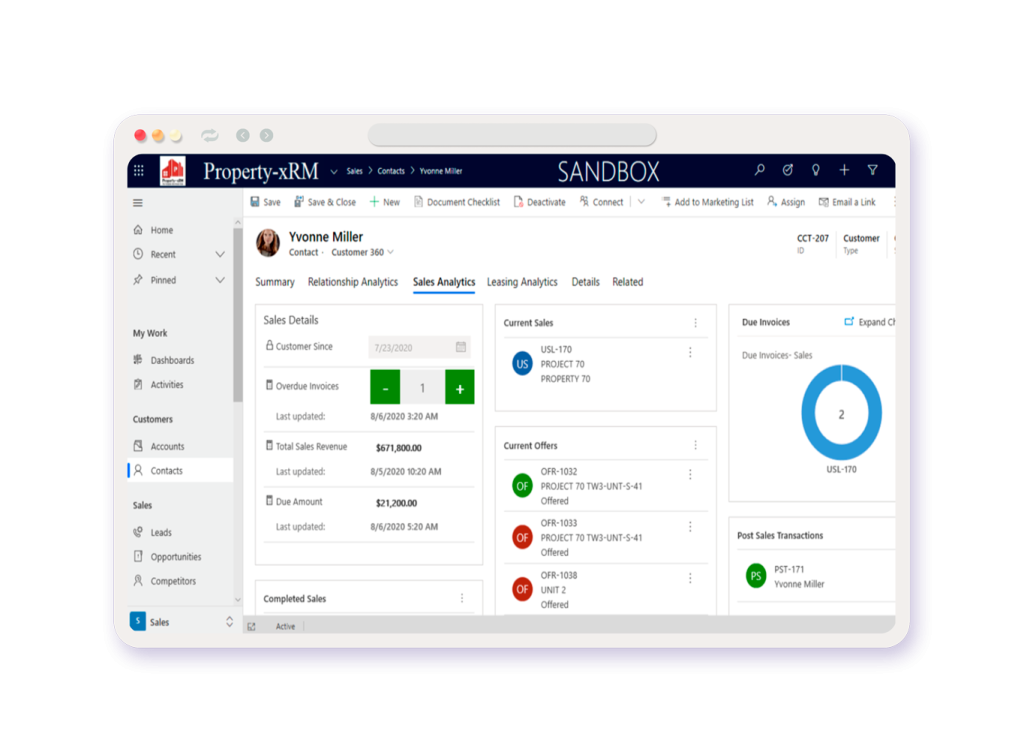This screenshot has height=749, width=1024.
Task: Click the Due Invoices donut chart
Action: [841, 413]
